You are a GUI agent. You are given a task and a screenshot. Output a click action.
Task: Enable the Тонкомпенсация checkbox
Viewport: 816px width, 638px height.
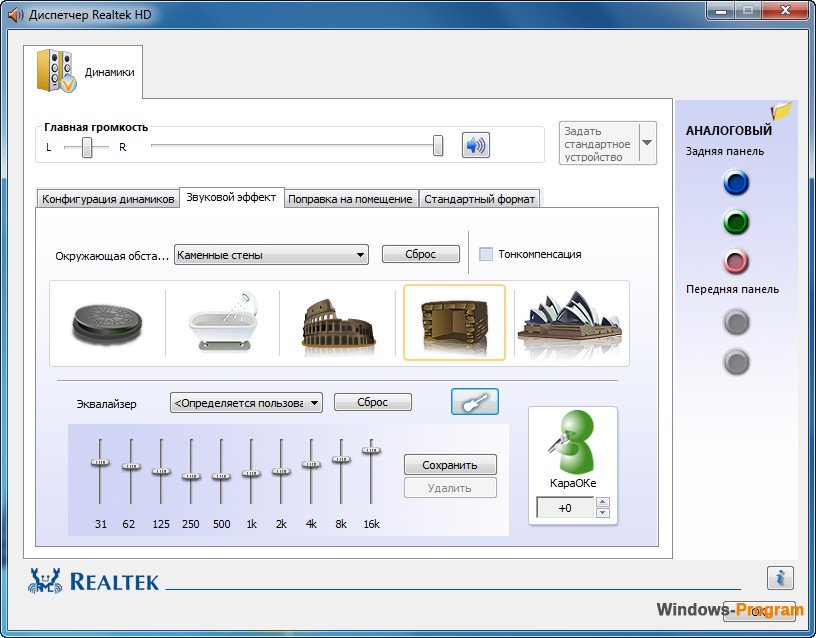[x=486, y=254]
